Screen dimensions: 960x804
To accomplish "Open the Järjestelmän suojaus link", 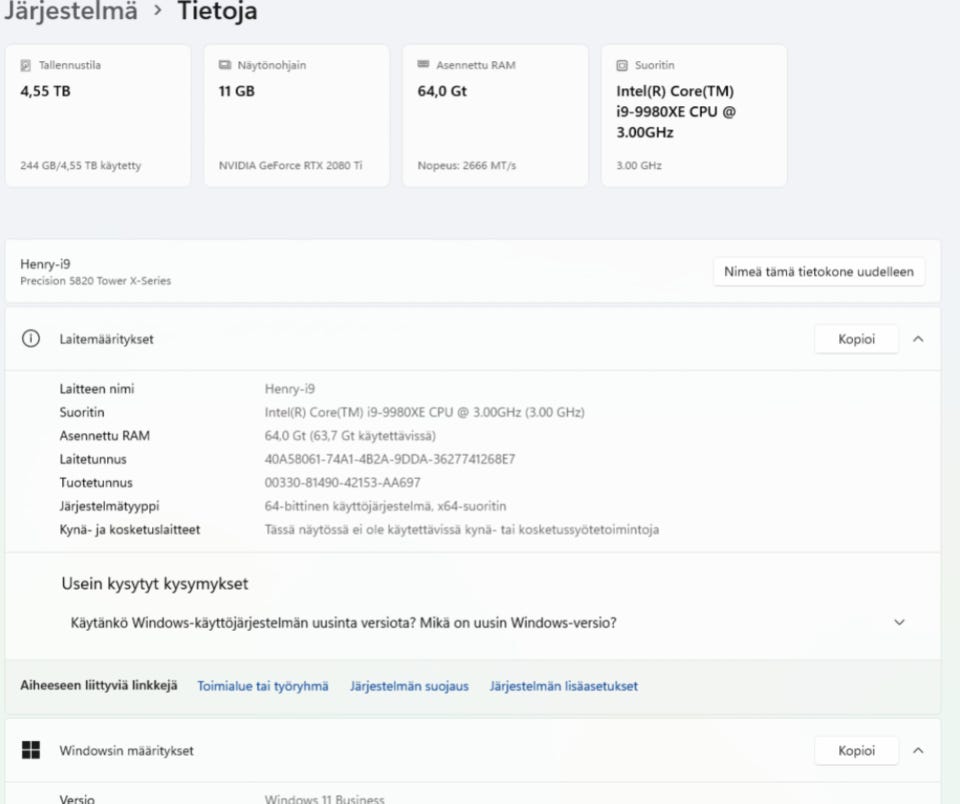I will 409,686.
